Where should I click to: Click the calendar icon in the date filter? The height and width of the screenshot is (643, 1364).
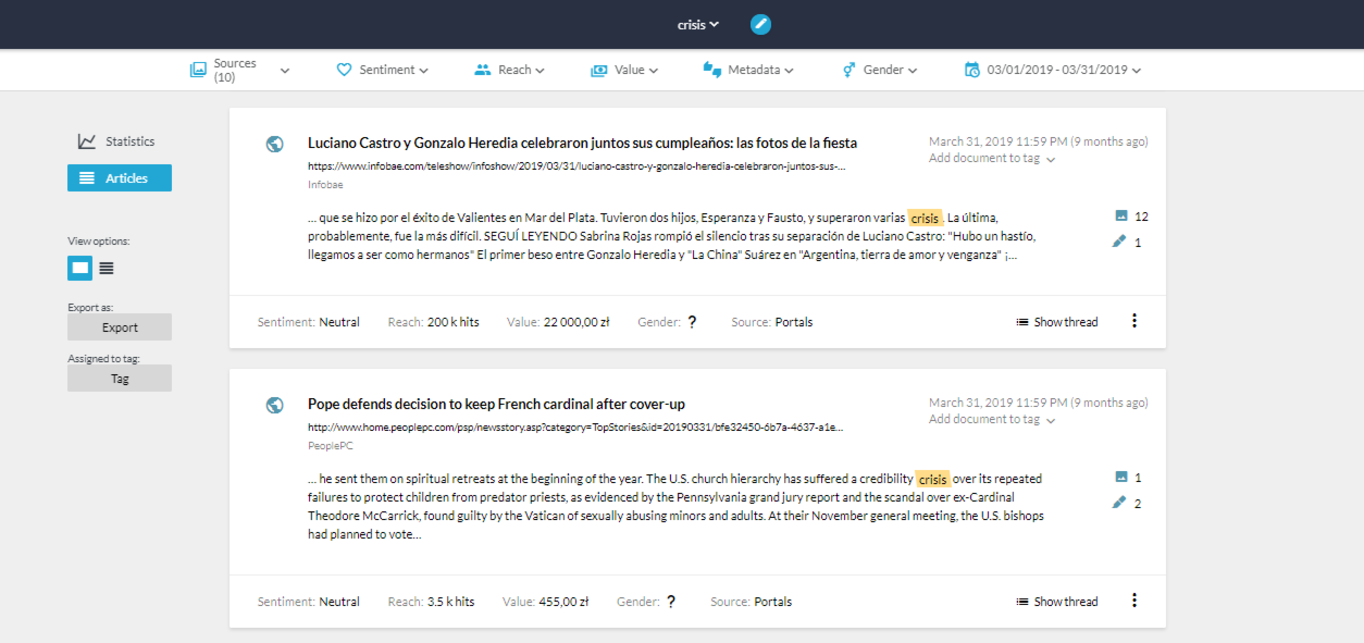[x=970, y=70]
